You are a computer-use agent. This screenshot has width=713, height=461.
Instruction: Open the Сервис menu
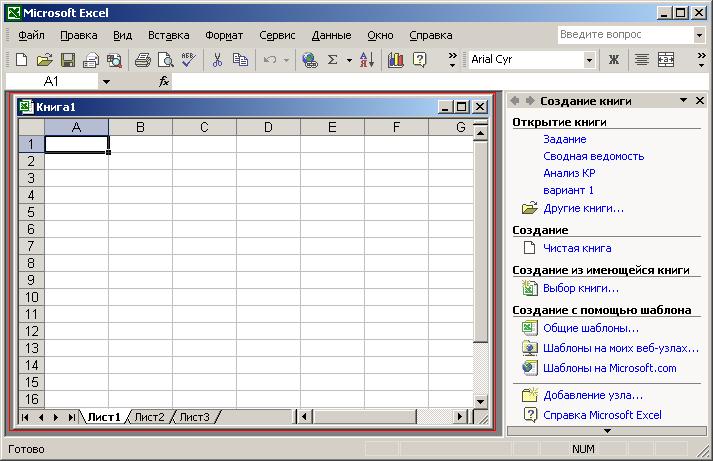pyautogui.click(x=277, y=35)
